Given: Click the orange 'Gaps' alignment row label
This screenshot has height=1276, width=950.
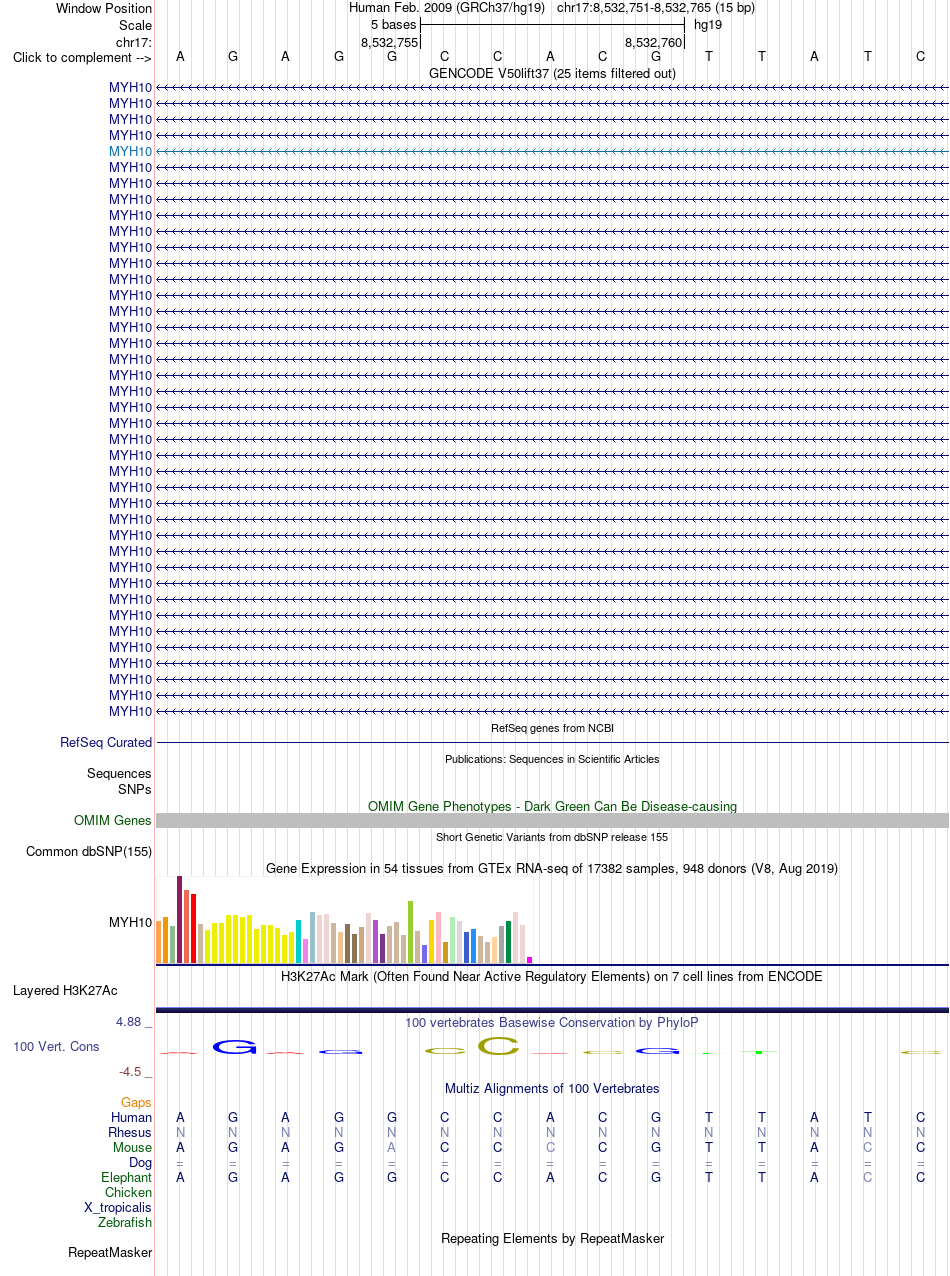Looking at the screenshot, I should (136, 1102).
